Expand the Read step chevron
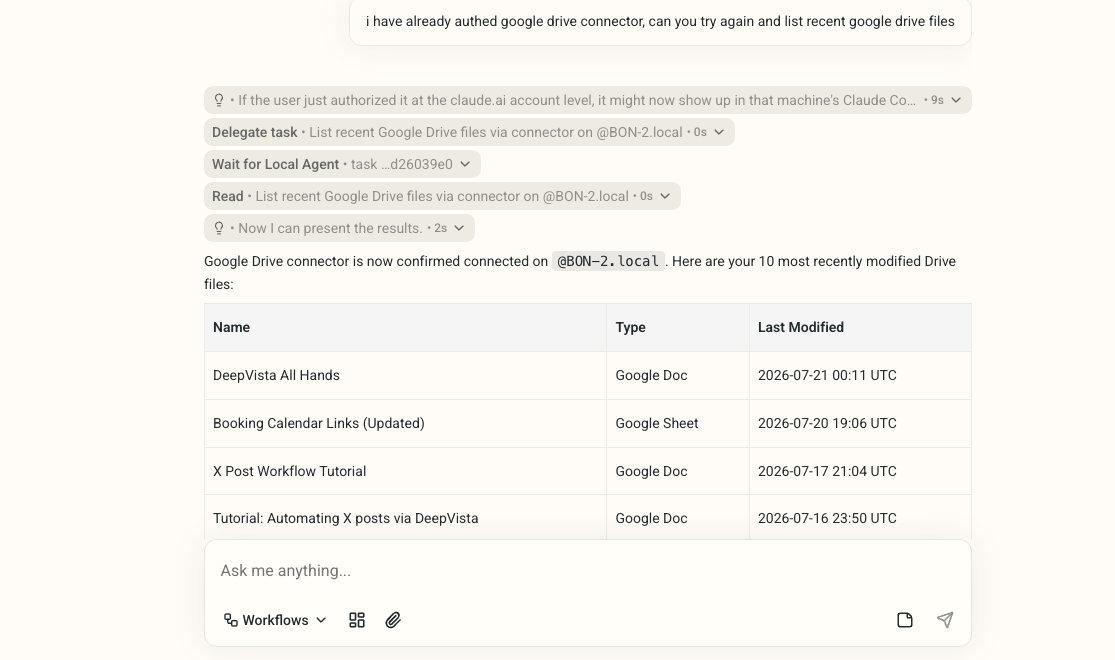1115x660 pixels. point(665,196)
